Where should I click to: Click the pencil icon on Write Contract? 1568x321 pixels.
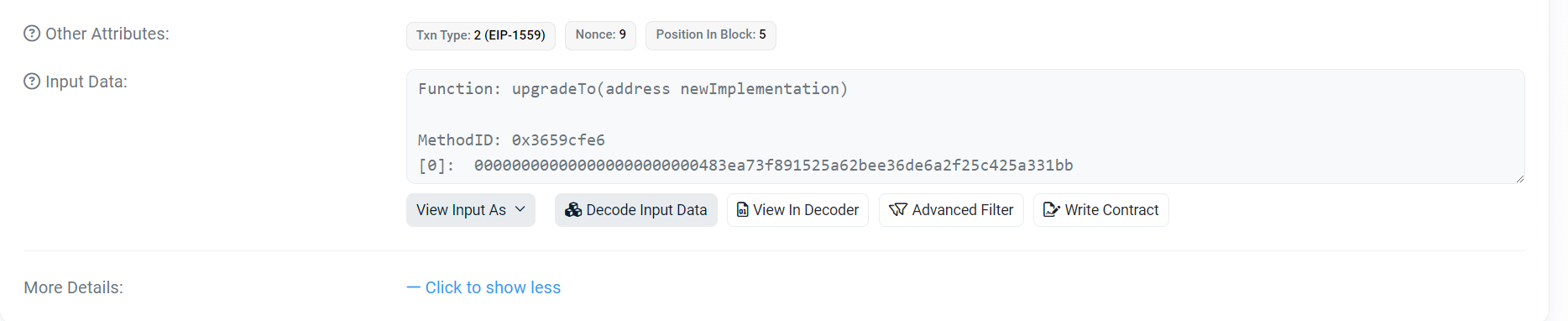1052,210
